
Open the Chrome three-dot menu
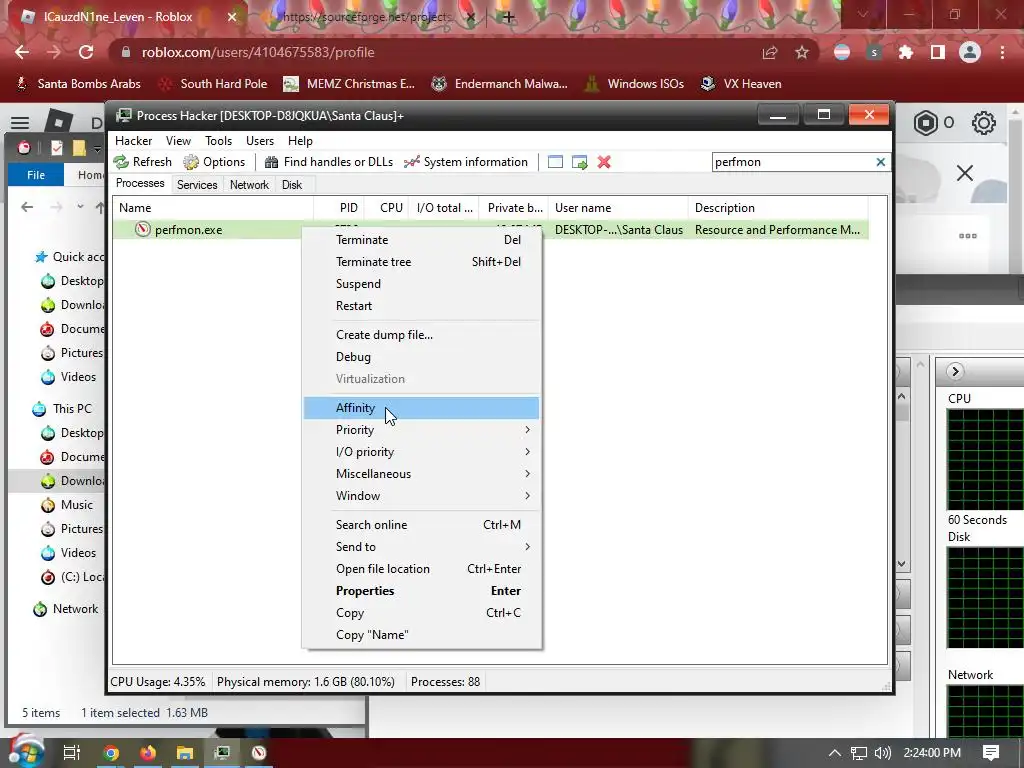click(1002, 52)
